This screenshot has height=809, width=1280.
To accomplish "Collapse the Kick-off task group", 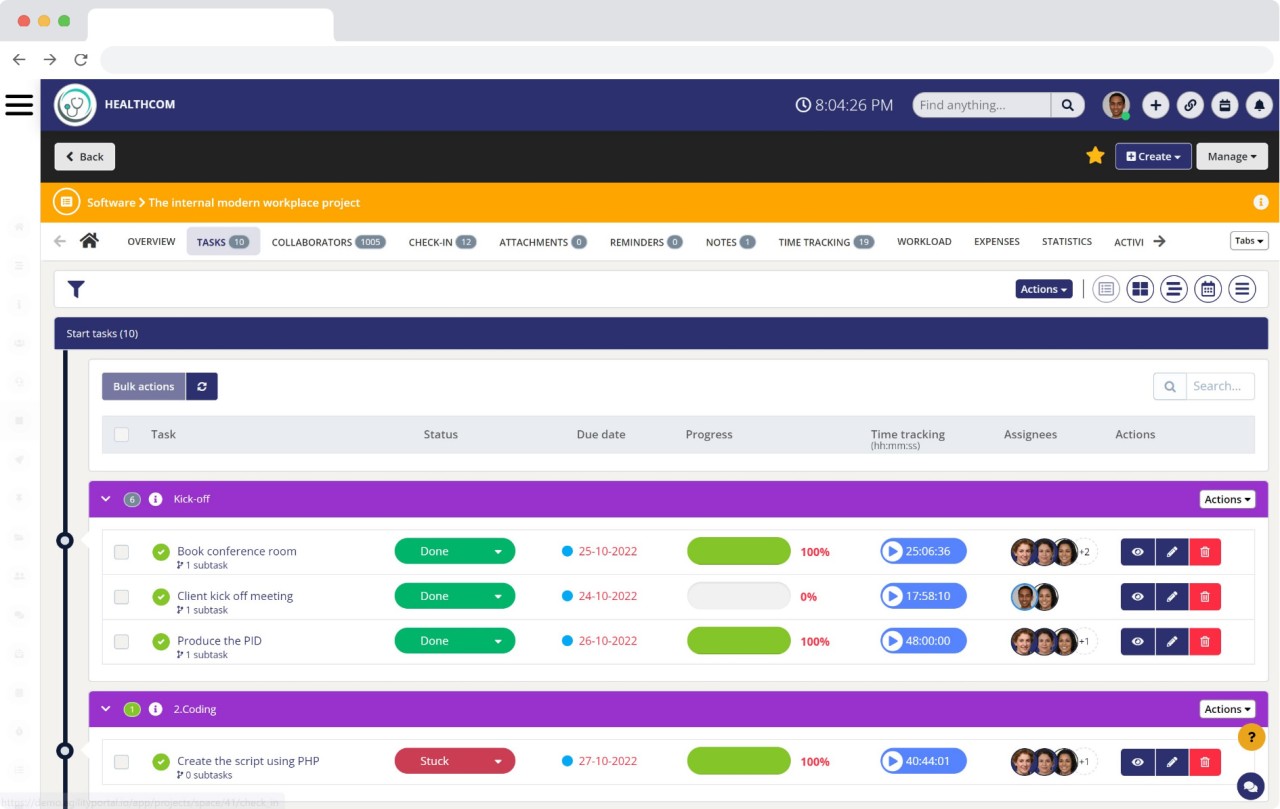I will pyautogui.click(x=105, y=498).
